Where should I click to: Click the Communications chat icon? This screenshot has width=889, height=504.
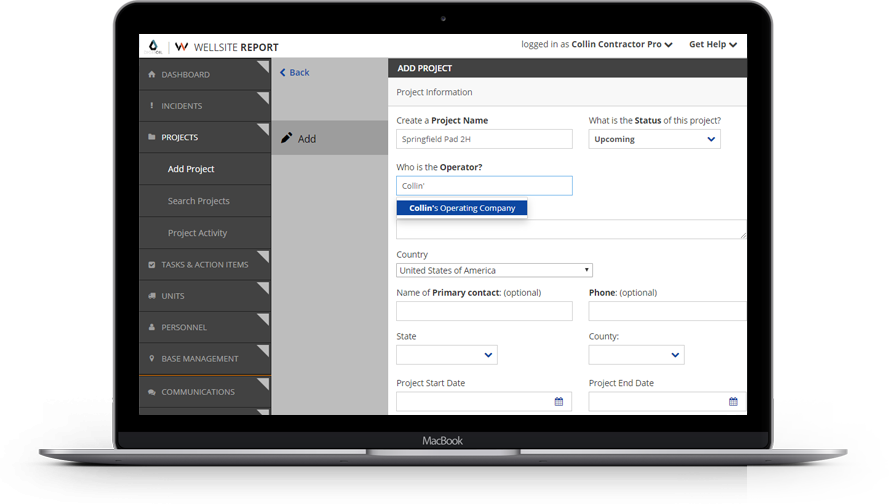point(152,392)
